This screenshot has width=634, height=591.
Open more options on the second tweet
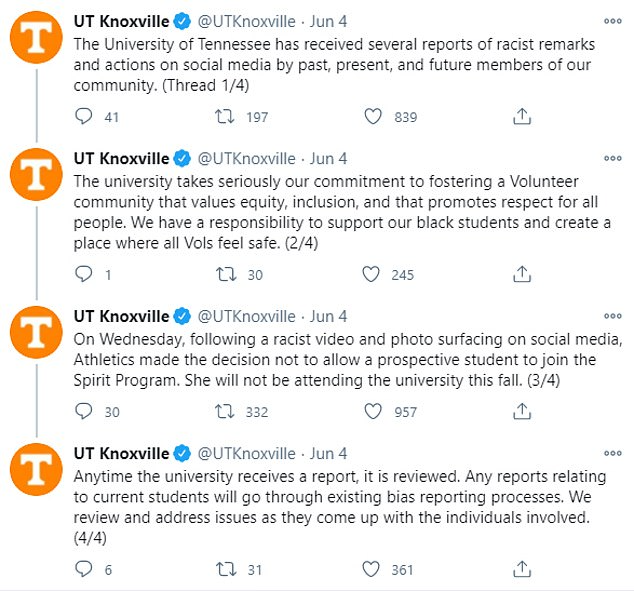click(613, 158)
